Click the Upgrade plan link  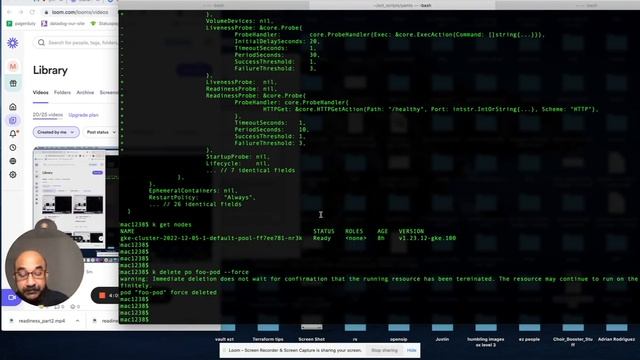(x=83, y=115)
